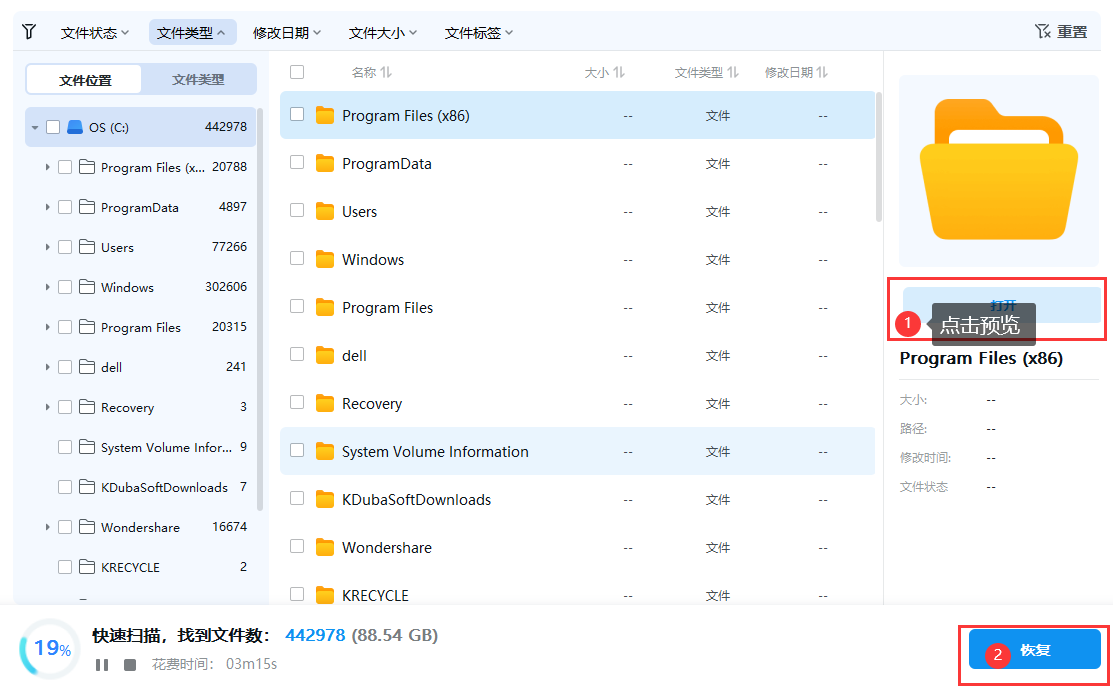Open the 文件大小 filter dropdown
Viewport: 1113px width, 691px height.
click(381, 31)
